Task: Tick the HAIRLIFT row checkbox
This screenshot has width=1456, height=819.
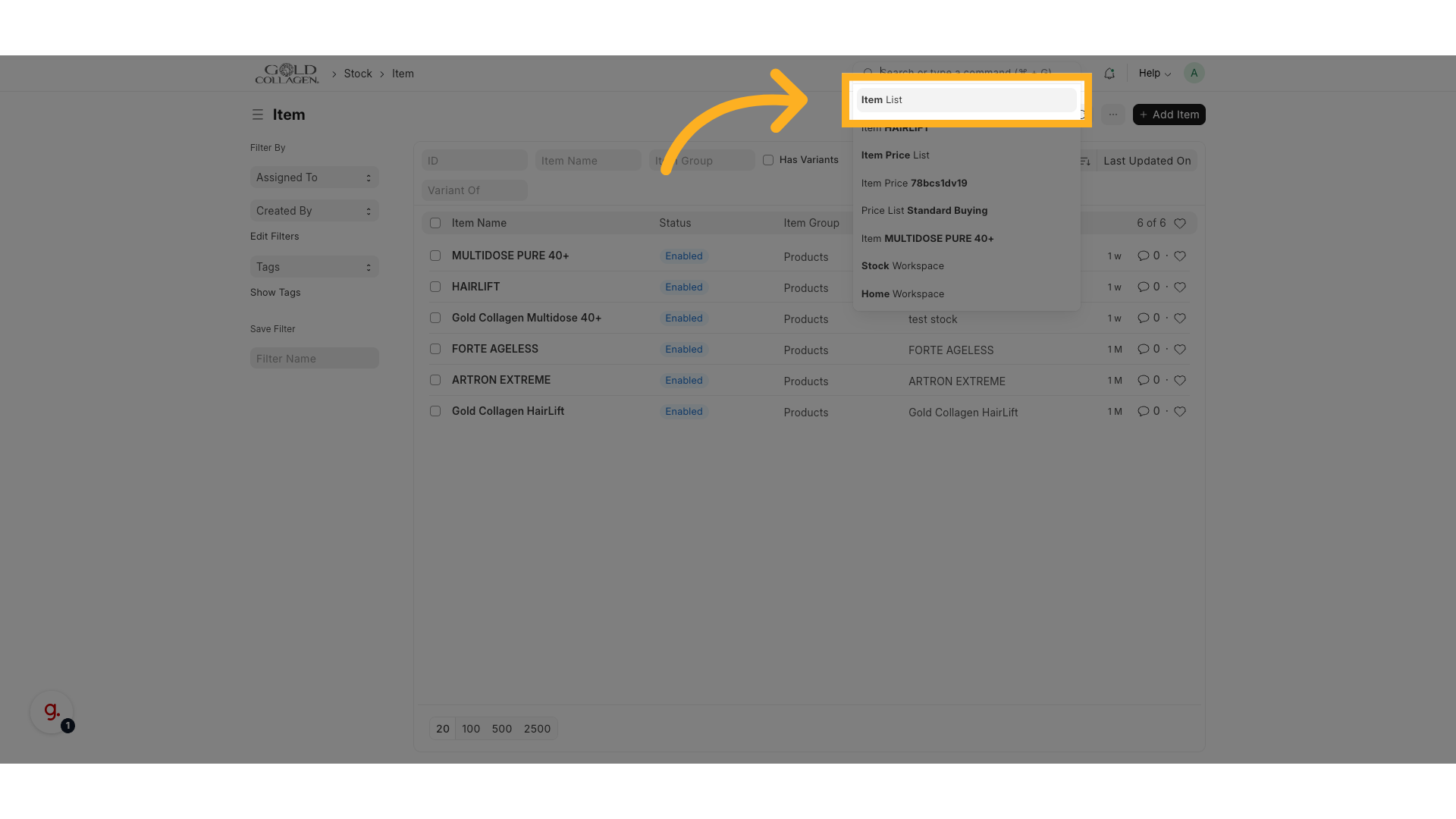Action: [435, 287]
